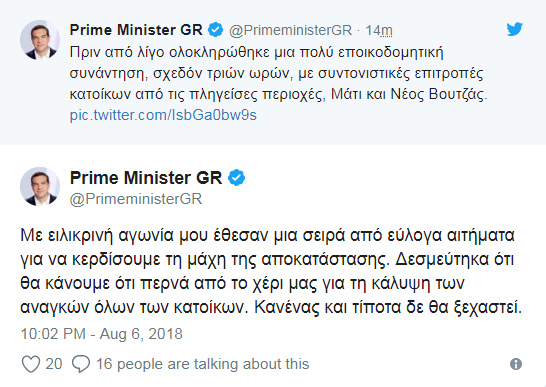Open profile photo in quoted tweet
Screen dimensions: 546x387
pyautogui.click(x=40, y=40)
